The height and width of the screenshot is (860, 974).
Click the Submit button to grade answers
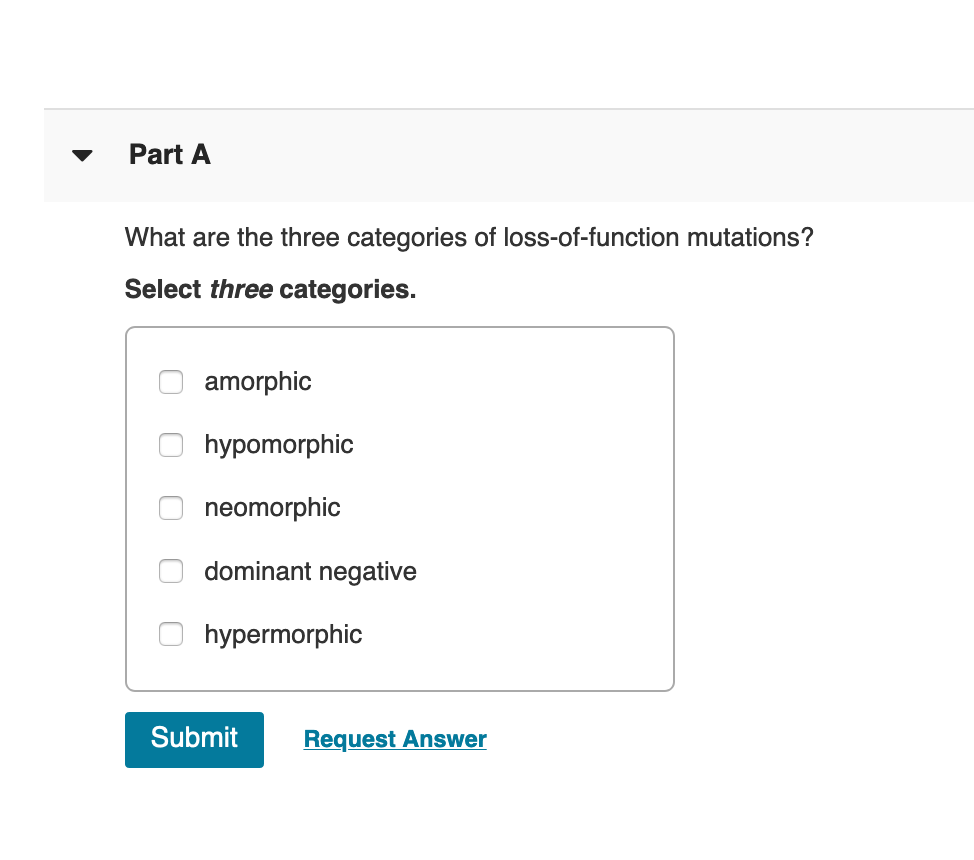tap(194, 739)
